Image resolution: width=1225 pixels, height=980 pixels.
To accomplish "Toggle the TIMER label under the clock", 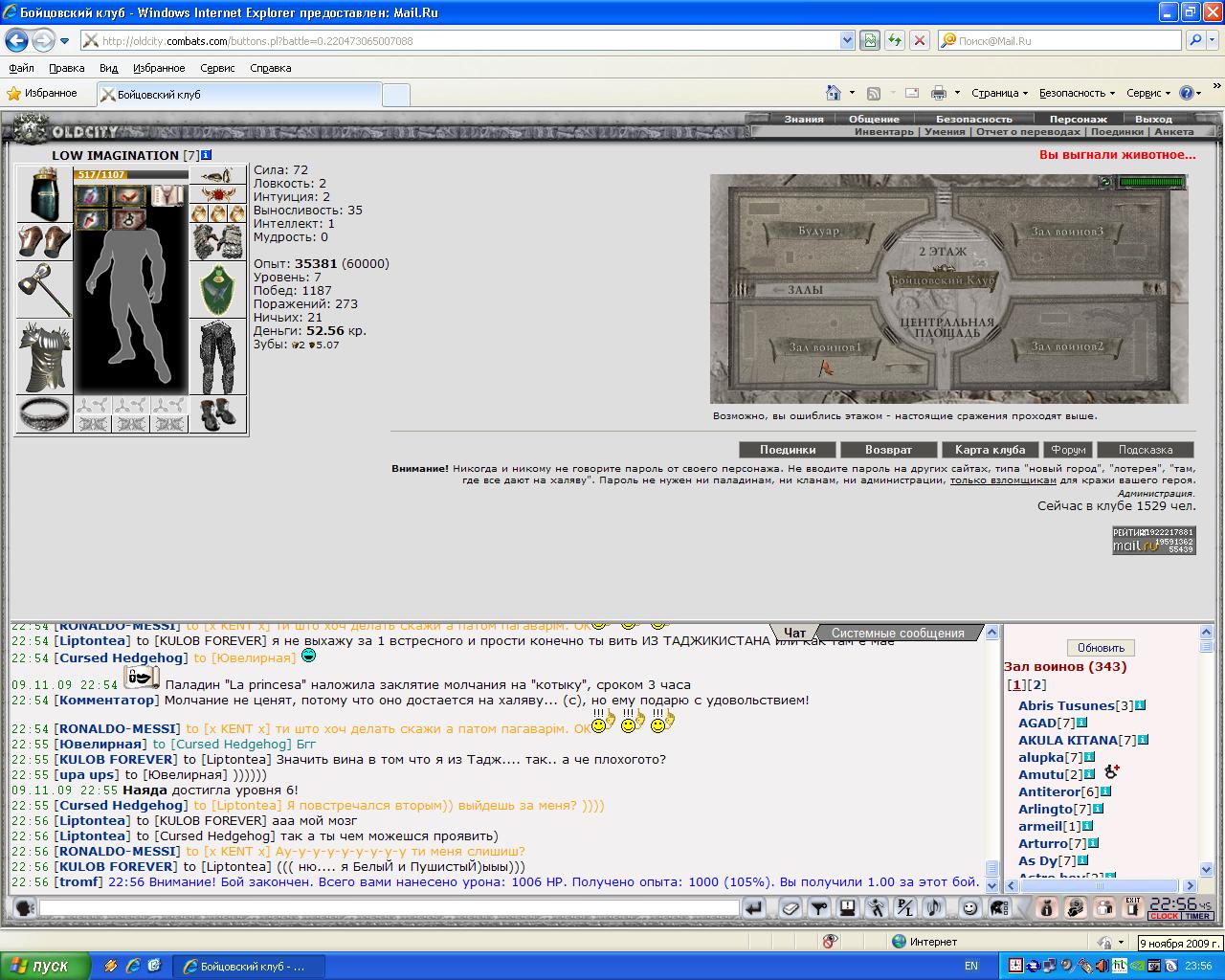I will (1197, 916).
